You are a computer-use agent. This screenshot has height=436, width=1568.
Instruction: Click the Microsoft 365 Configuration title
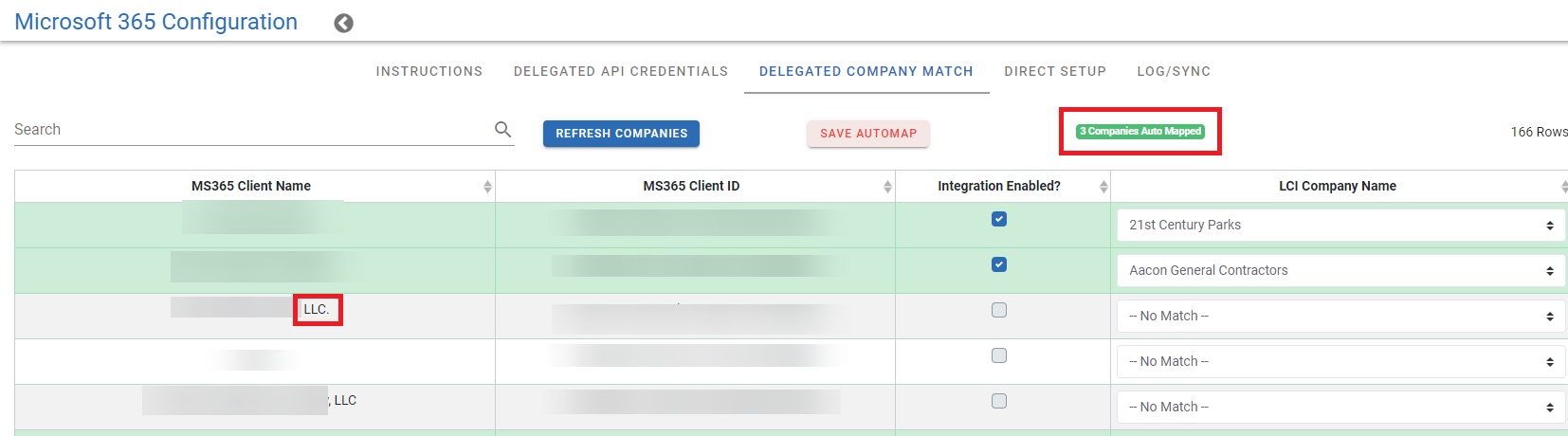click(156, 22)
